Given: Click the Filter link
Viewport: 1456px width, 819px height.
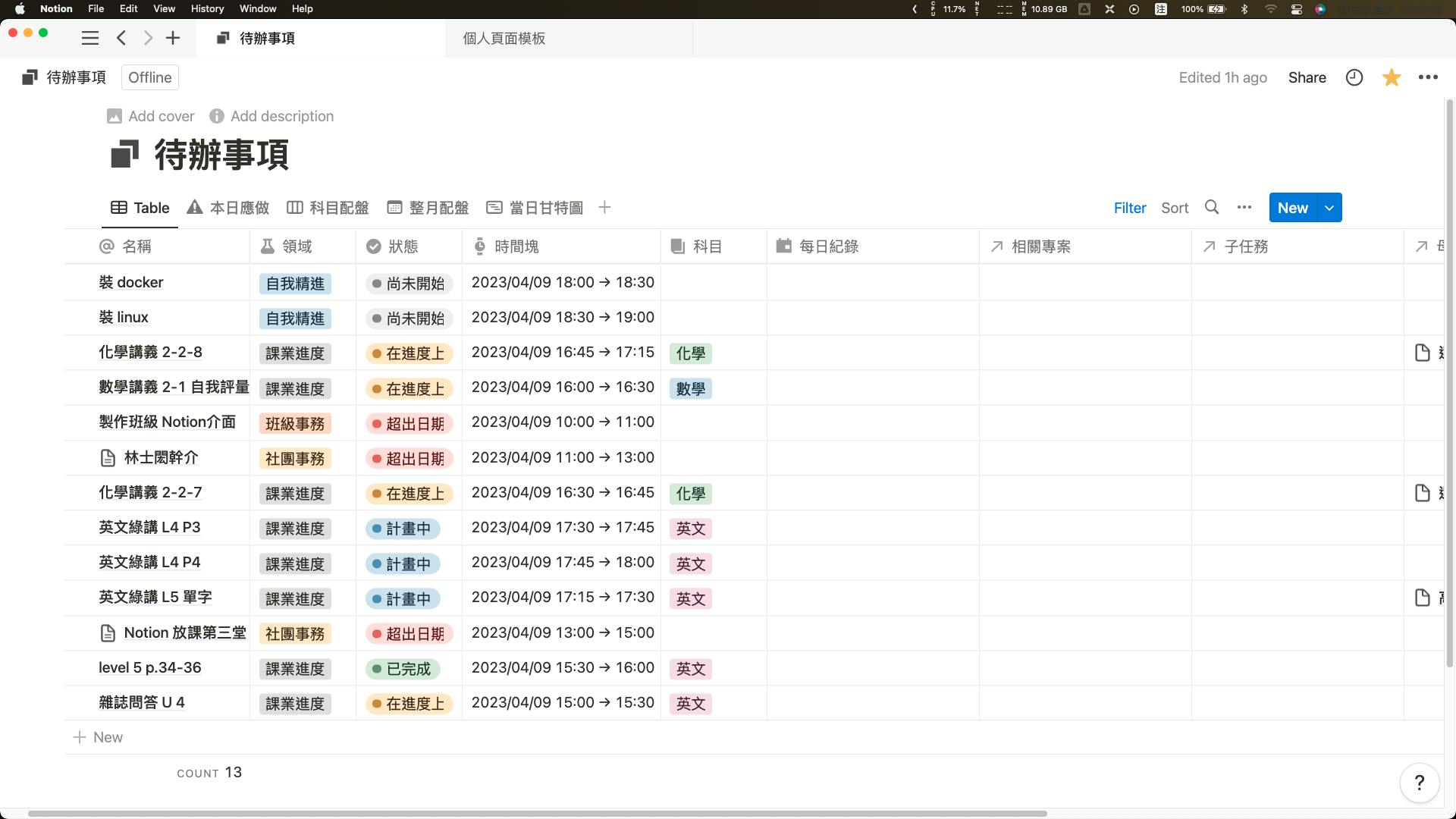Looking at the screenshot, I should [1129, 208].
